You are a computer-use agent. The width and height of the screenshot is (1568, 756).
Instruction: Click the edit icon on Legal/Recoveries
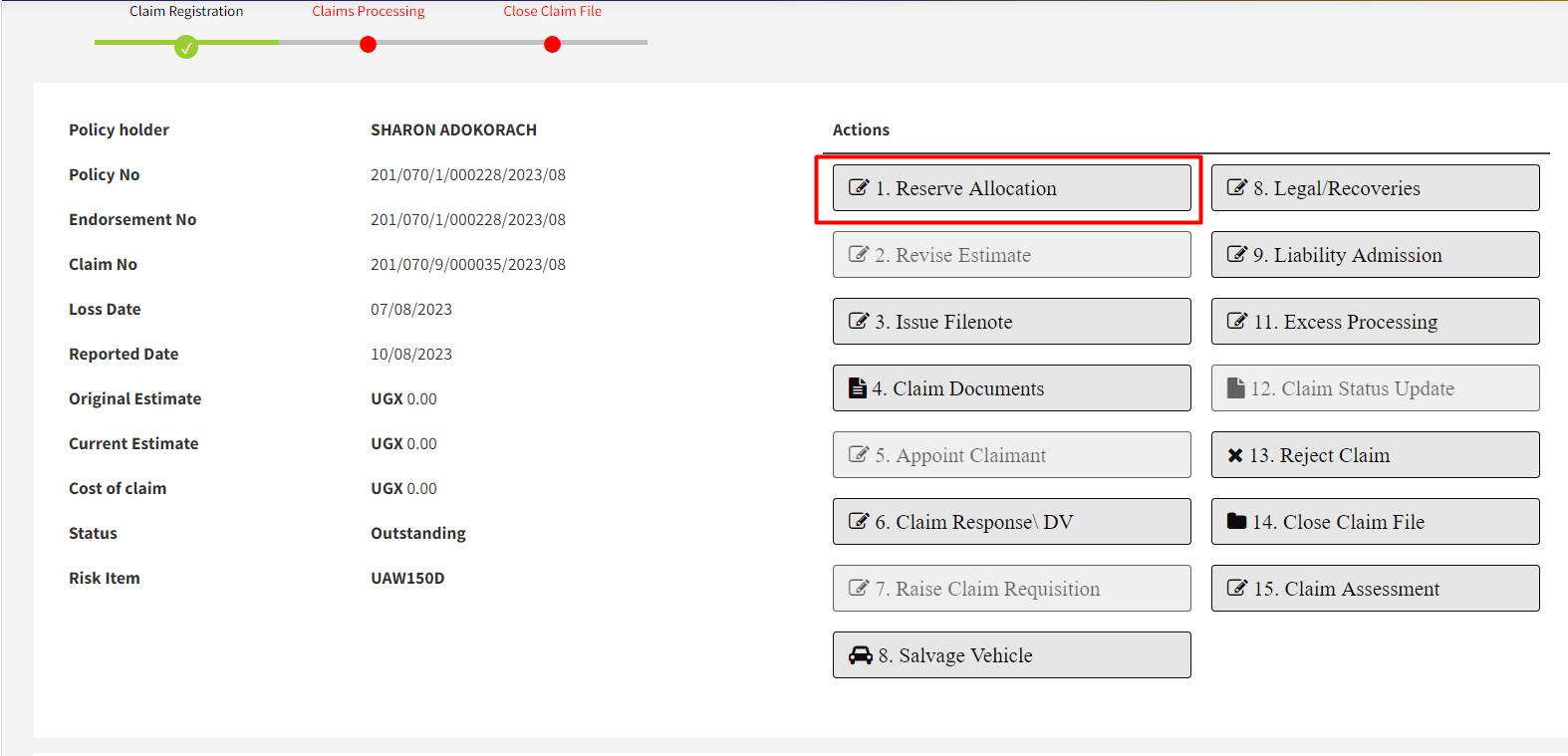click(1236, 187)
